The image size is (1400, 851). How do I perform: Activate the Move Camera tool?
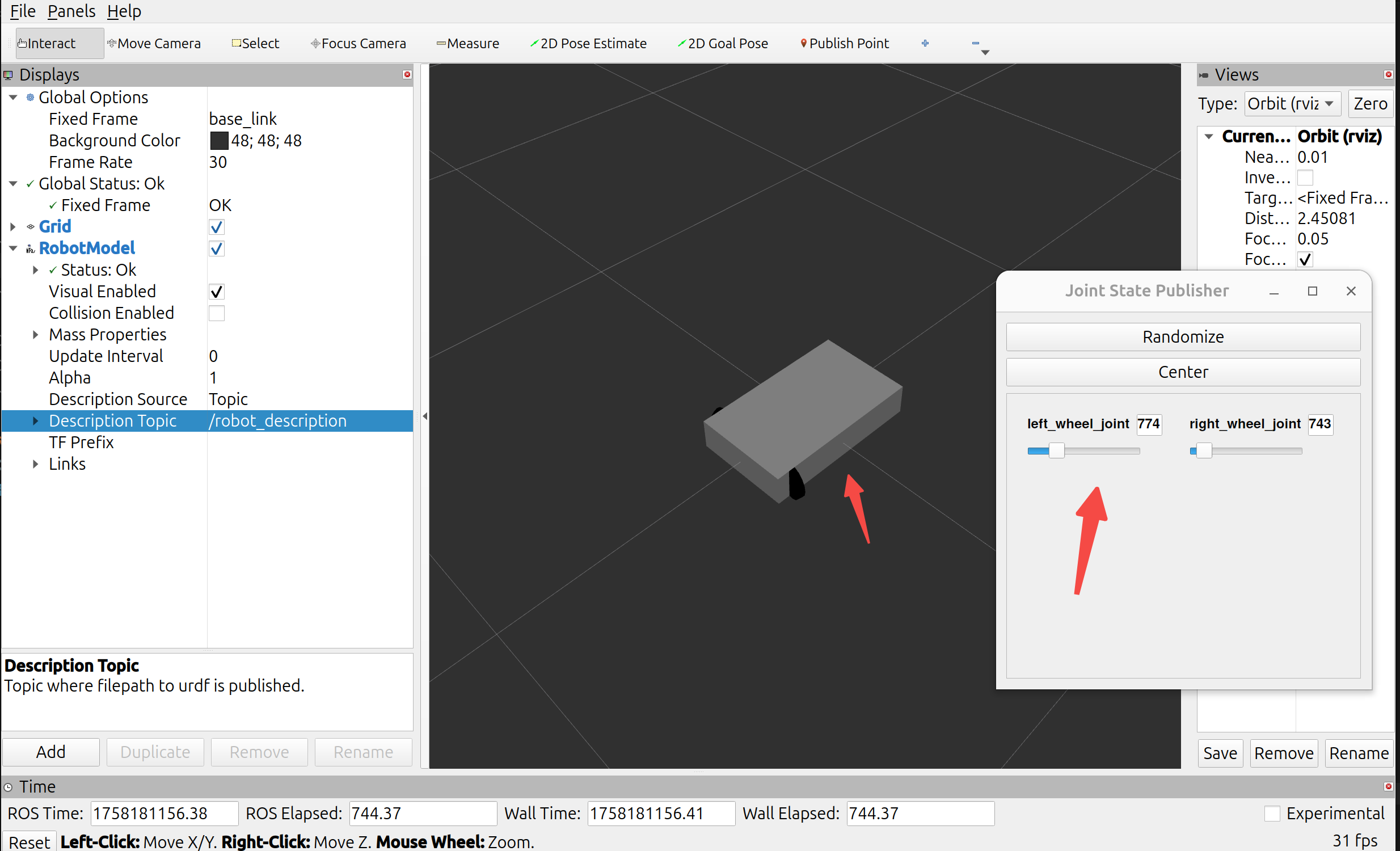tap(154, 43)
